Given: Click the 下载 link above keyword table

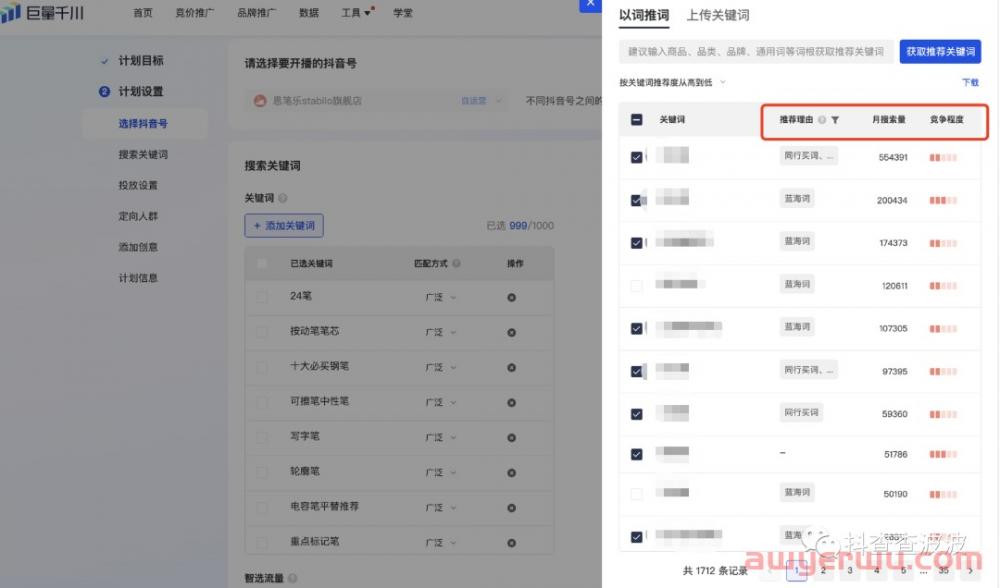Looking at the screenshot, I should point(970,83).
